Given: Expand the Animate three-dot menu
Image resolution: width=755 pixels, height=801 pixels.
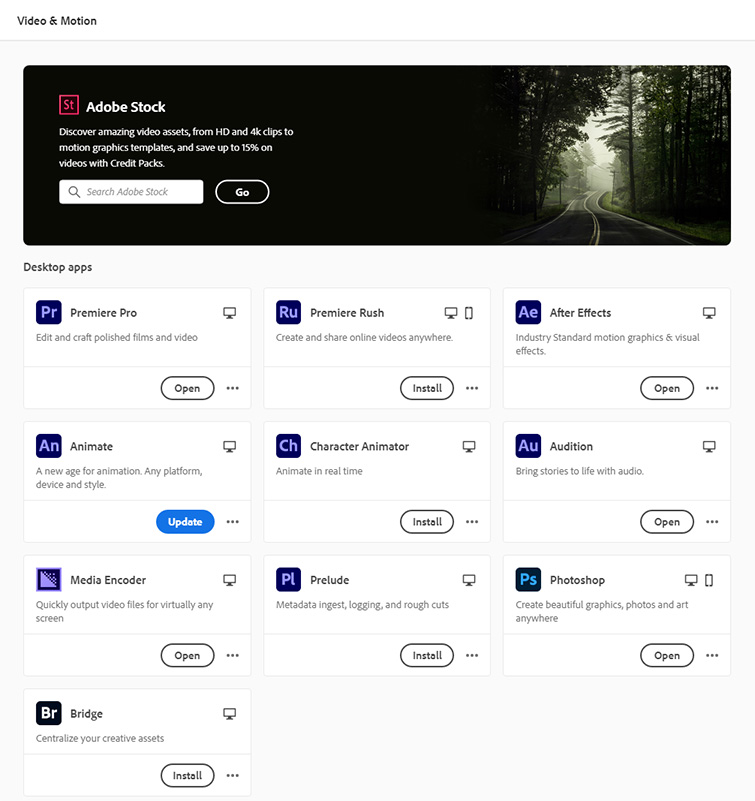Looking at the screenshot, I should point(232,522).
